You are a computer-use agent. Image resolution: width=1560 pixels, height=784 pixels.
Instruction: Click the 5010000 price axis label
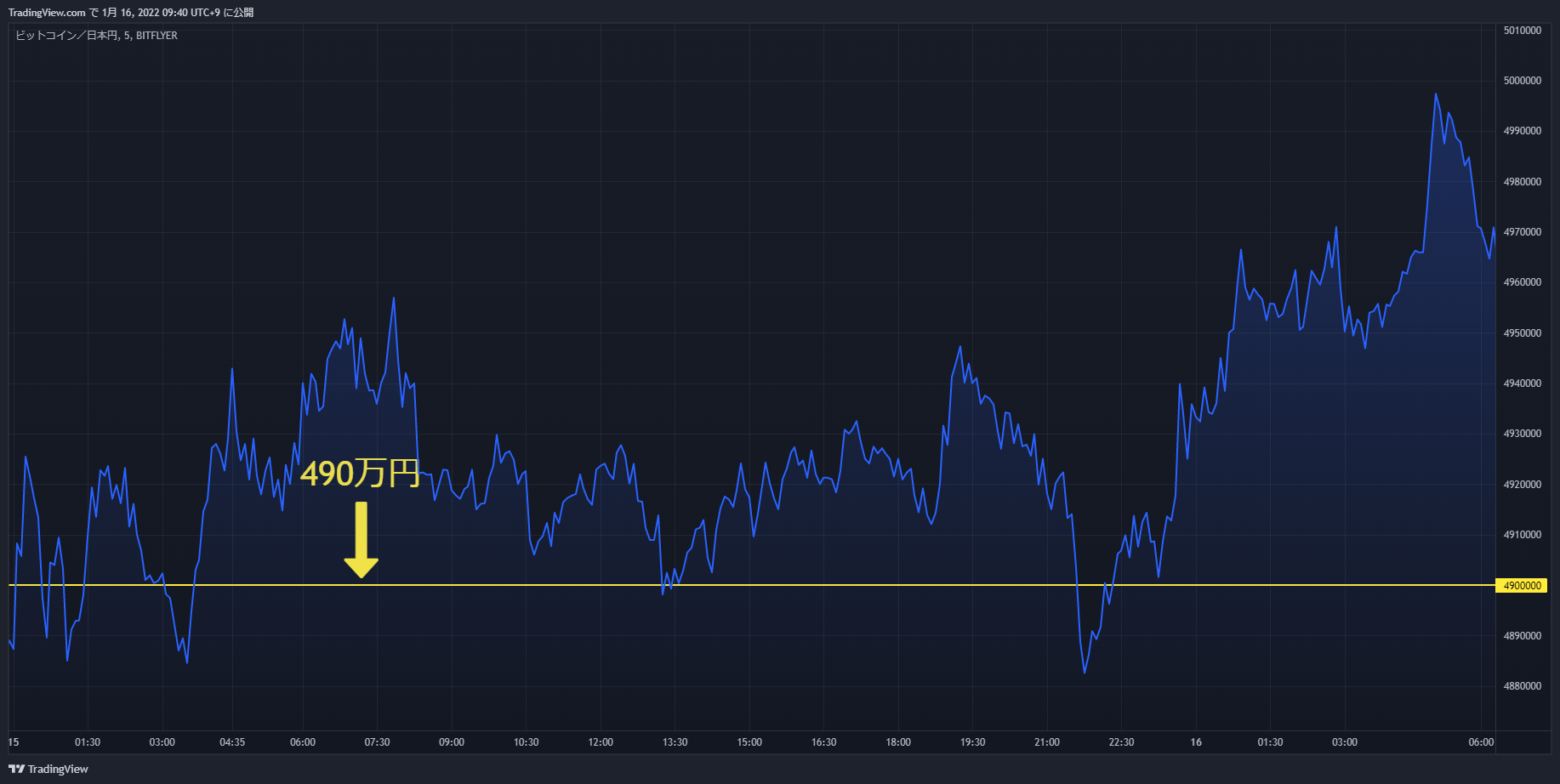pos(1523,31)
